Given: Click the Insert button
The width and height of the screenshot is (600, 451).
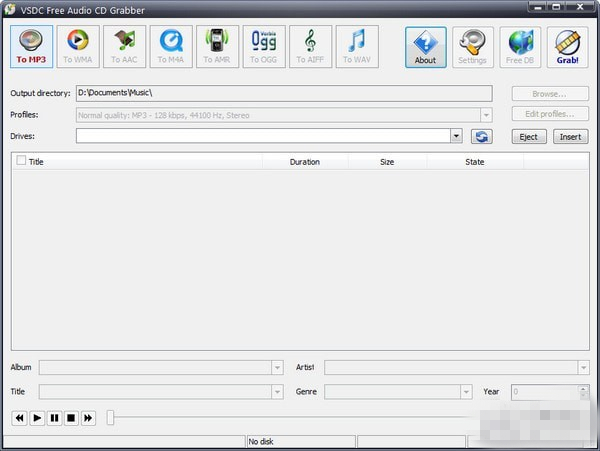Looking at the screenshot, I should tap(569, 137).
